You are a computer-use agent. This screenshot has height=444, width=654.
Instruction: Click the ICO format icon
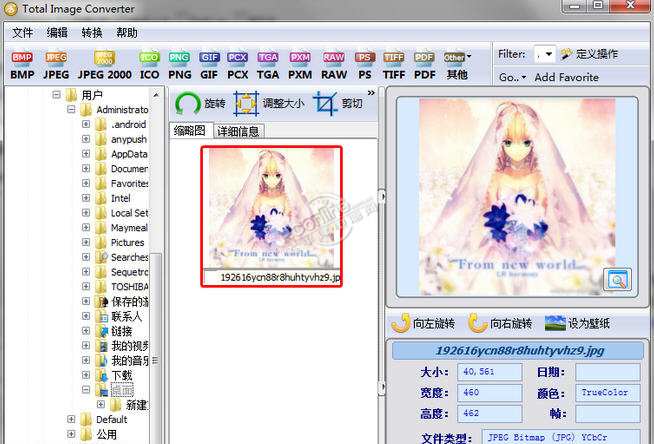pos(149,65)
